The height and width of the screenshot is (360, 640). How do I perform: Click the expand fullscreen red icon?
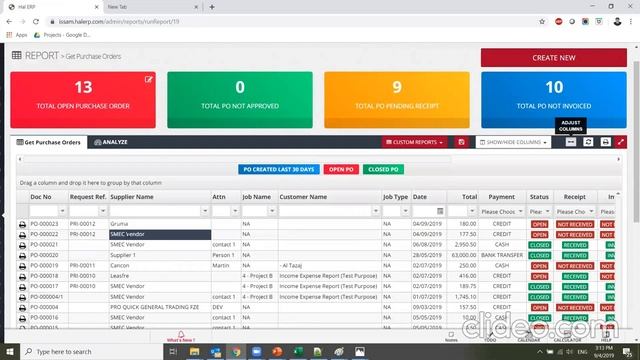coord(621,142)
